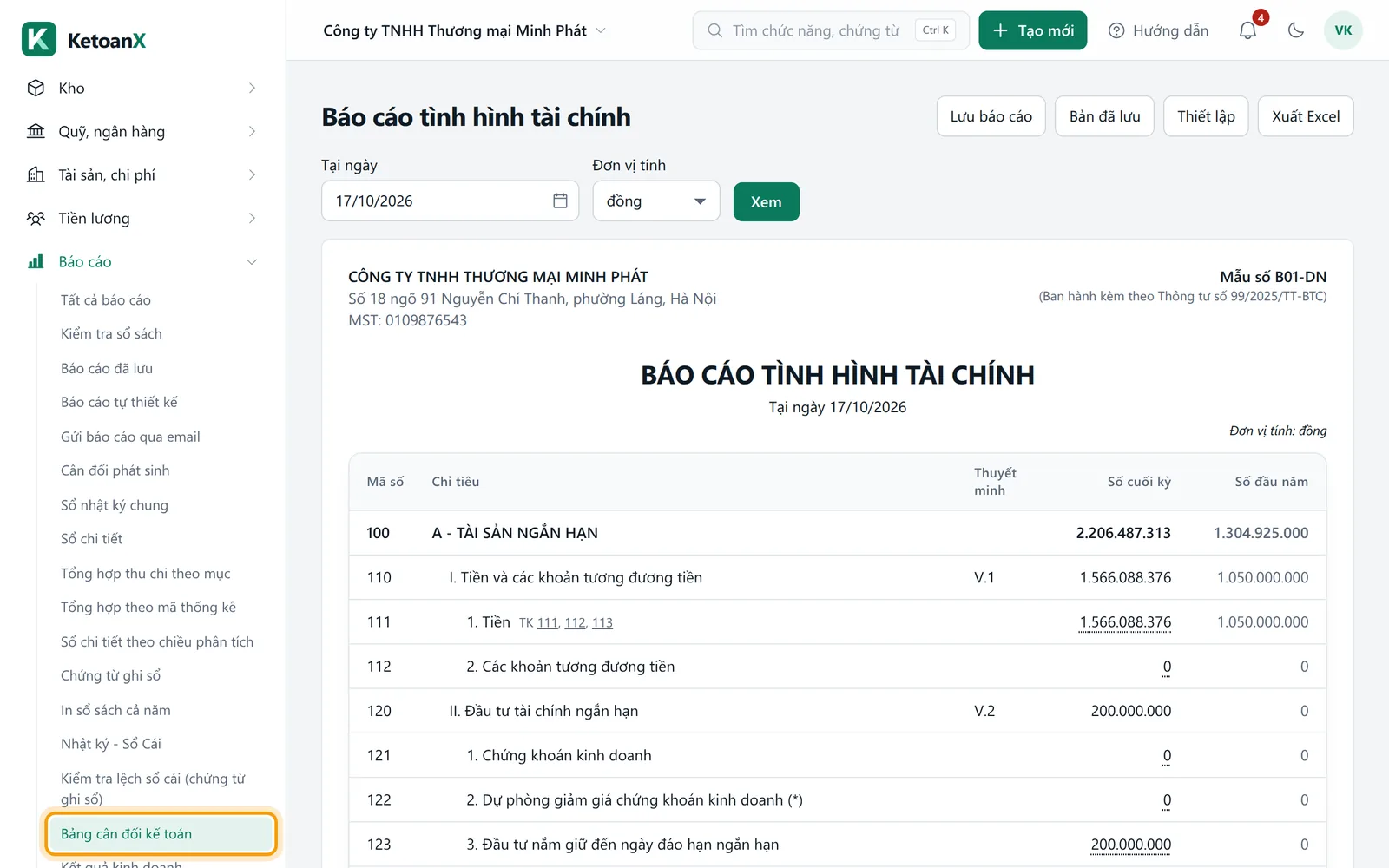Open the VK user avatar menu
The height and width of the screenshot is (868, 1389).
point(1343,30)
